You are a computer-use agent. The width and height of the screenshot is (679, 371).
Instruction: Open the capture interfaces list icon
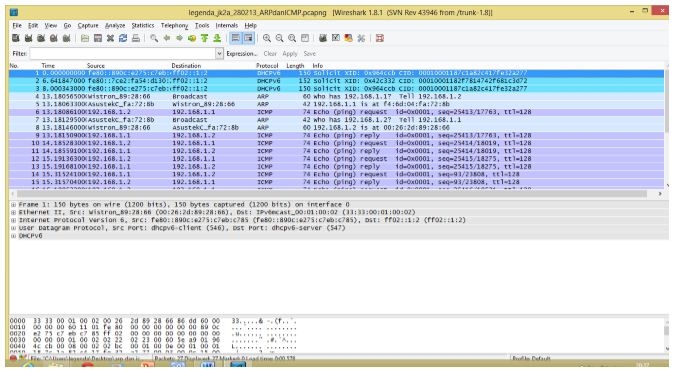16,38
